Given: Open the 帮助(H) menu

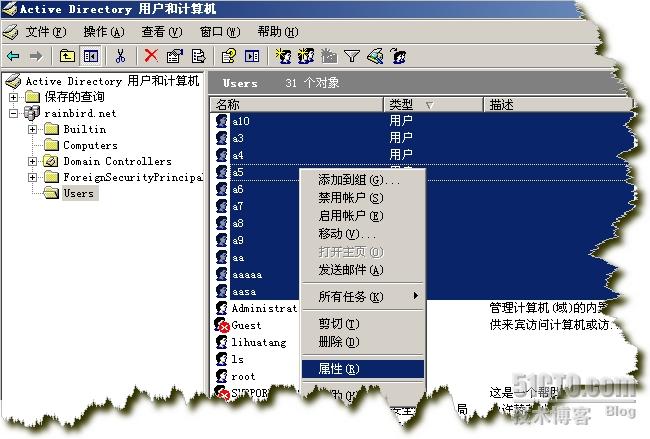Looking at the screenshot, I should (278, 32).
